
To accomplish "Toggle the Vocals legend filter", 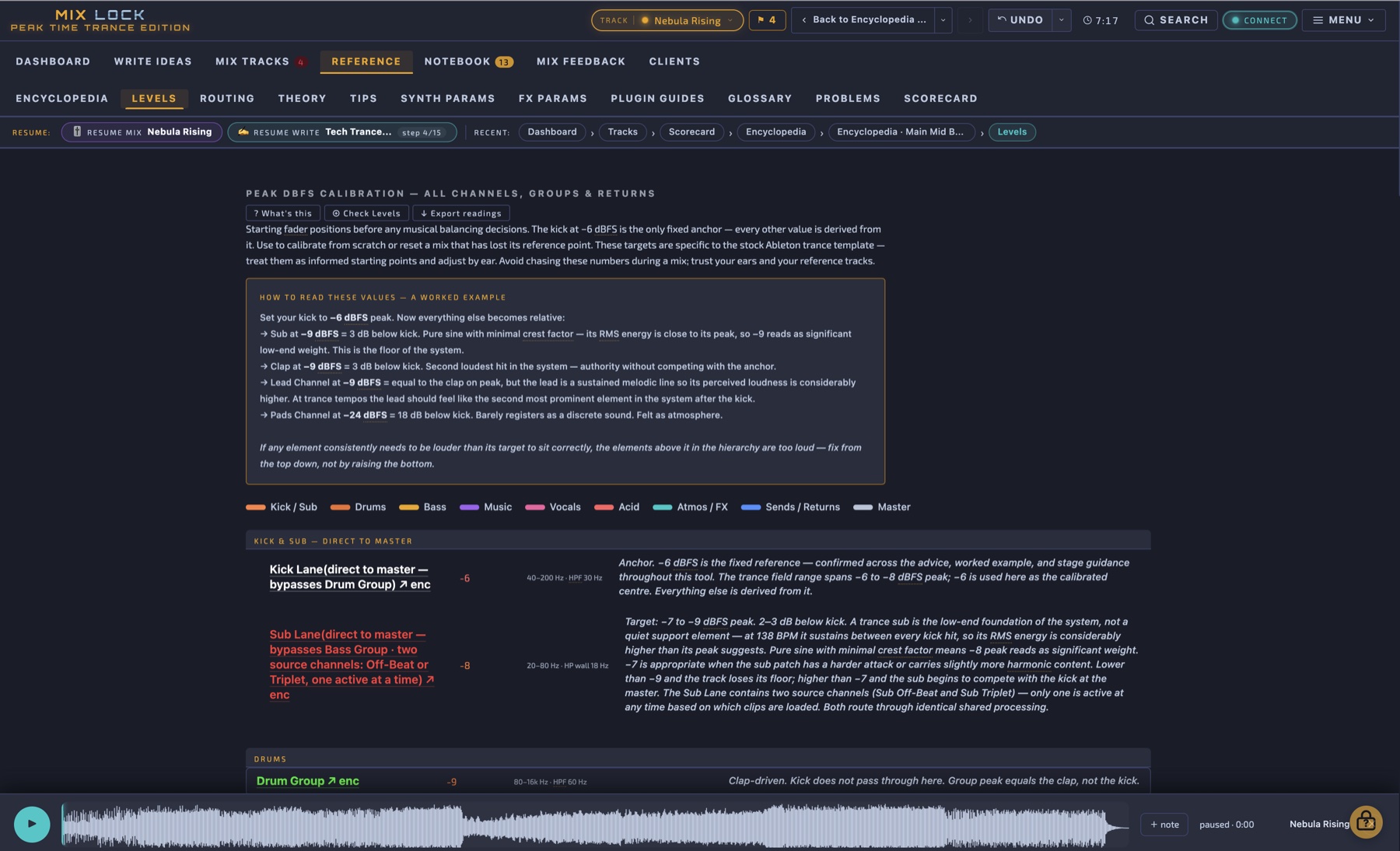I will click(x=553, y=507).
